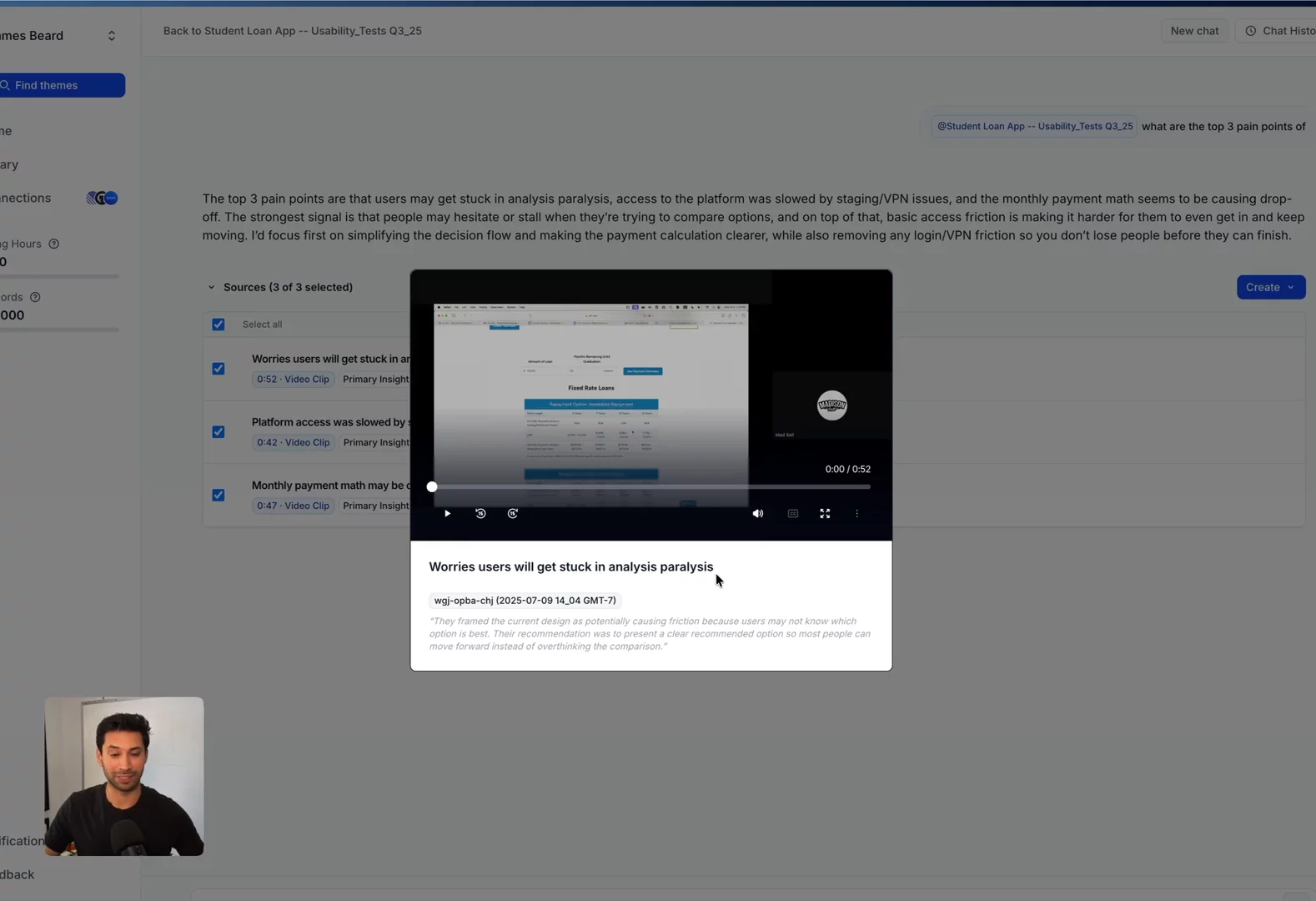Click the search icon in Find themes
1316x901 pixels.
[5, 85]
